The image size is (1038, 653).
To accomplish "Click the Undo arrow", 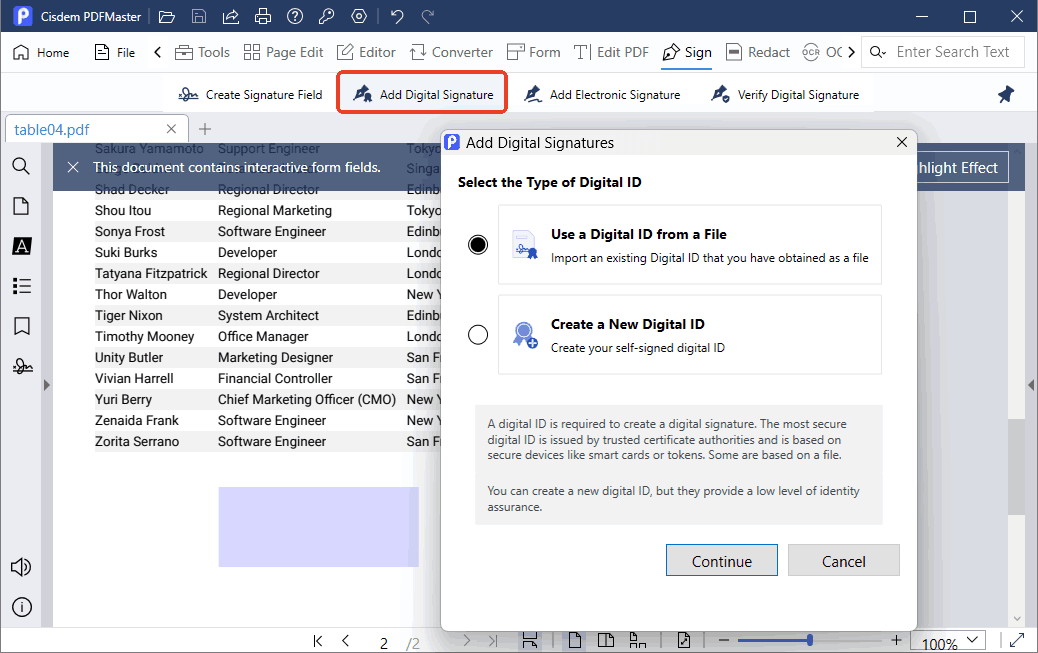I will coord(397,17).
